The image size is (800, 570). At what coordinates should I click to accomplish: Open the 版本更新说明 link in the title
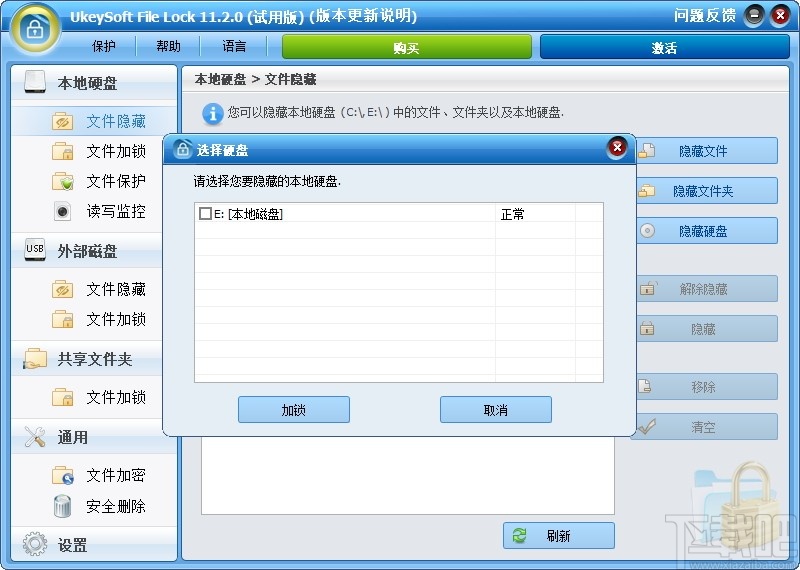[363, 16]
